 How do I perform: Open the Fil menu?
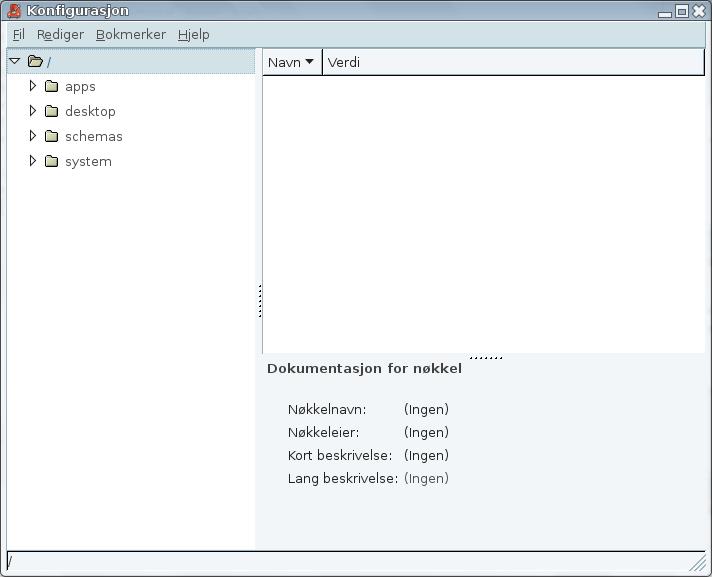pyautogui.click(x=19, y=35)
